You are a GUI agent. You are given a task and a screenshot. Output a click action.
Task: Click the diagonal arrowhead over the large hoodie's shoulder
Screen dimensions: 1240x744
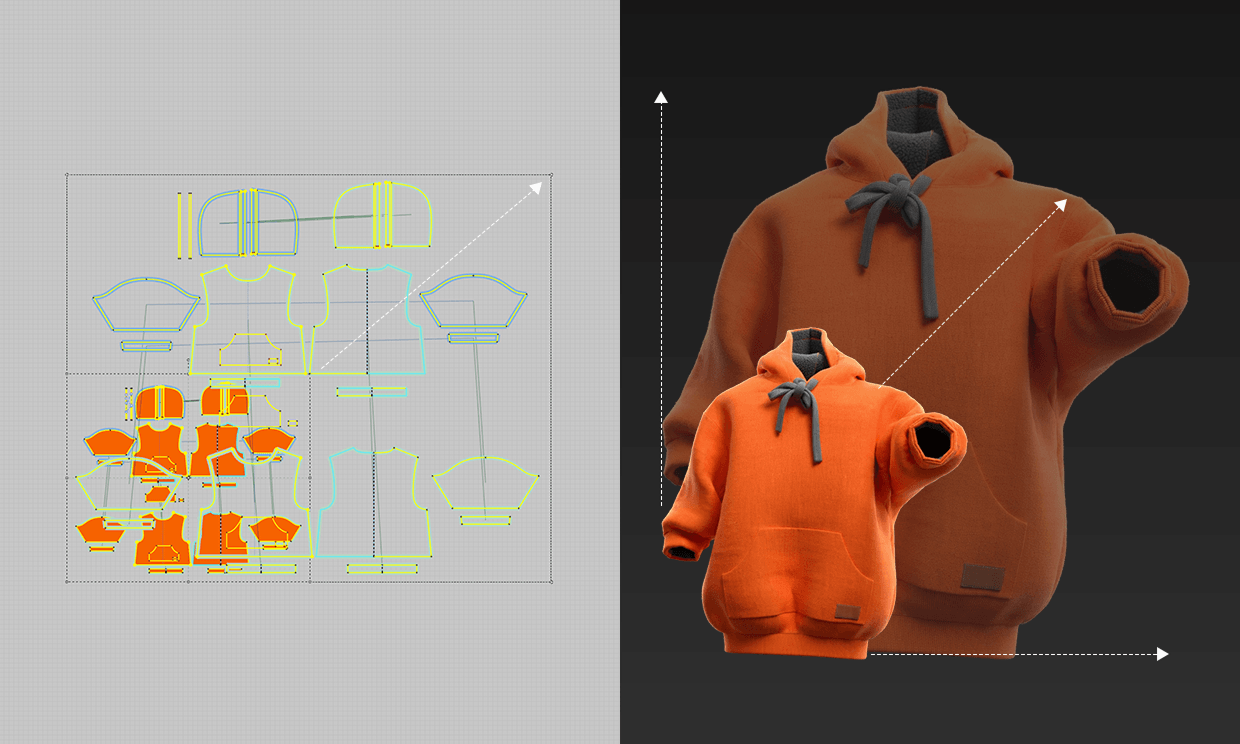coord(1060,205)
